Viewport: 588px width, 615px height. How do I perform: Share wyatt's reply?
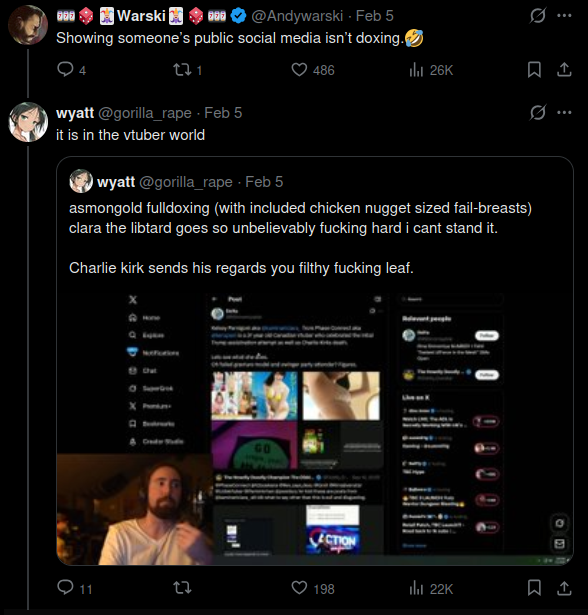(564, 588)
